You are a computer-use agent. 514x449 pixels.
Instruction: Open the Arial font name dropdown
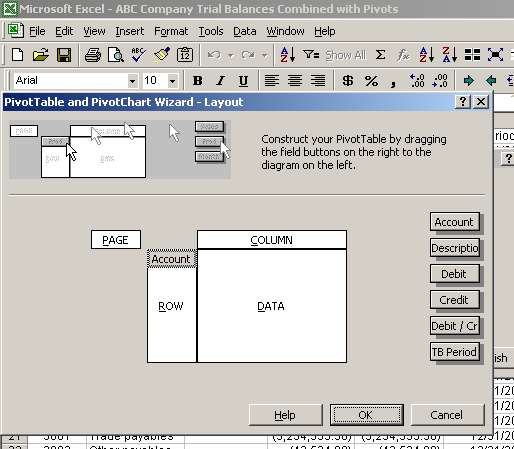pos(132,81)
